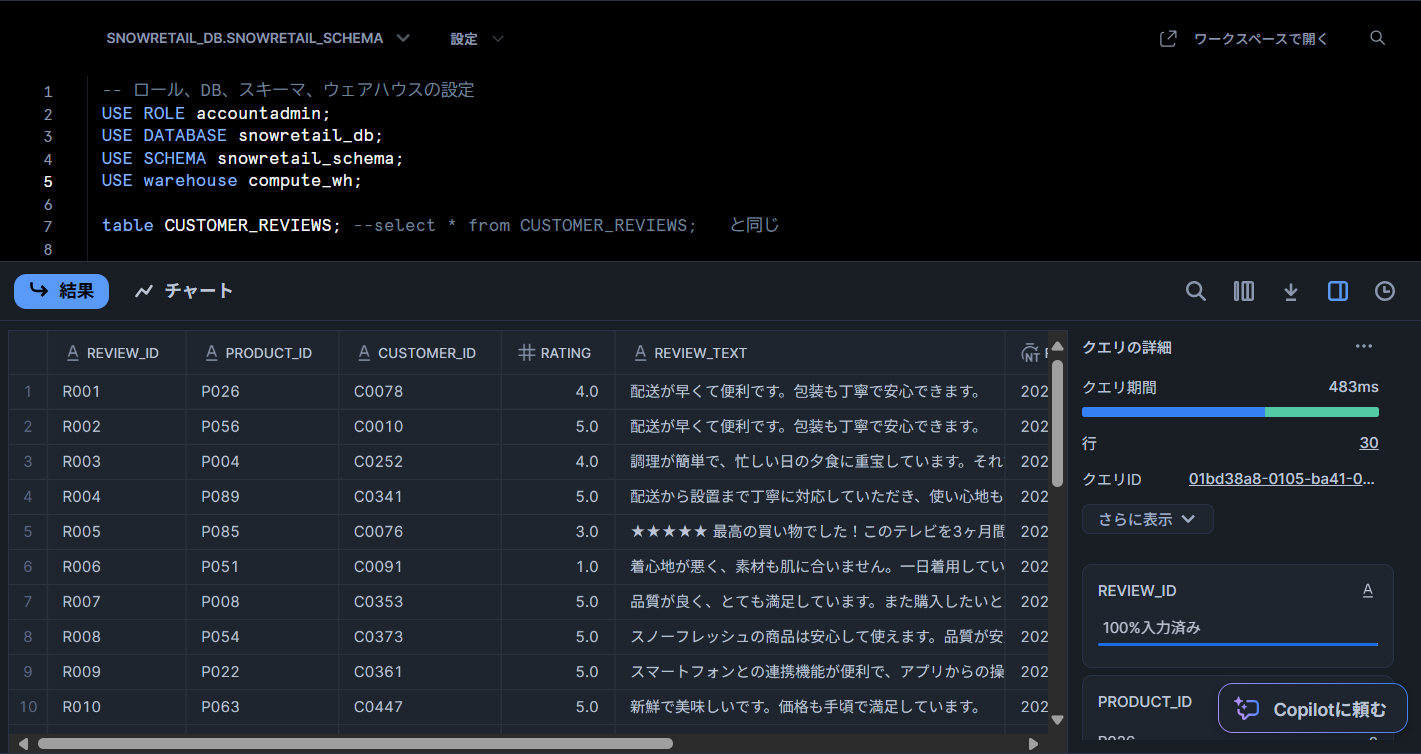Open the query ID link 01bd38a8
This screenshot has height=754, width=1421.
pyautogui.click(x=1281, y=478)
